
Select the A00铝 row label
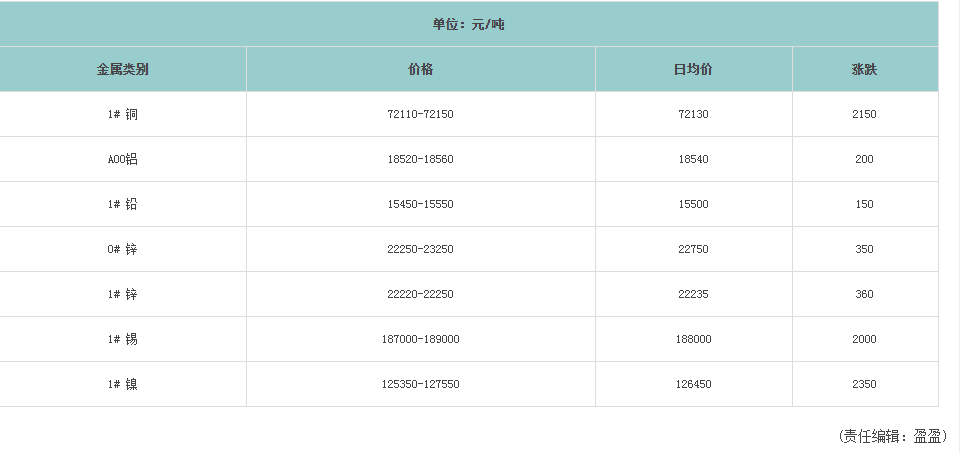[x=123, y=160]
